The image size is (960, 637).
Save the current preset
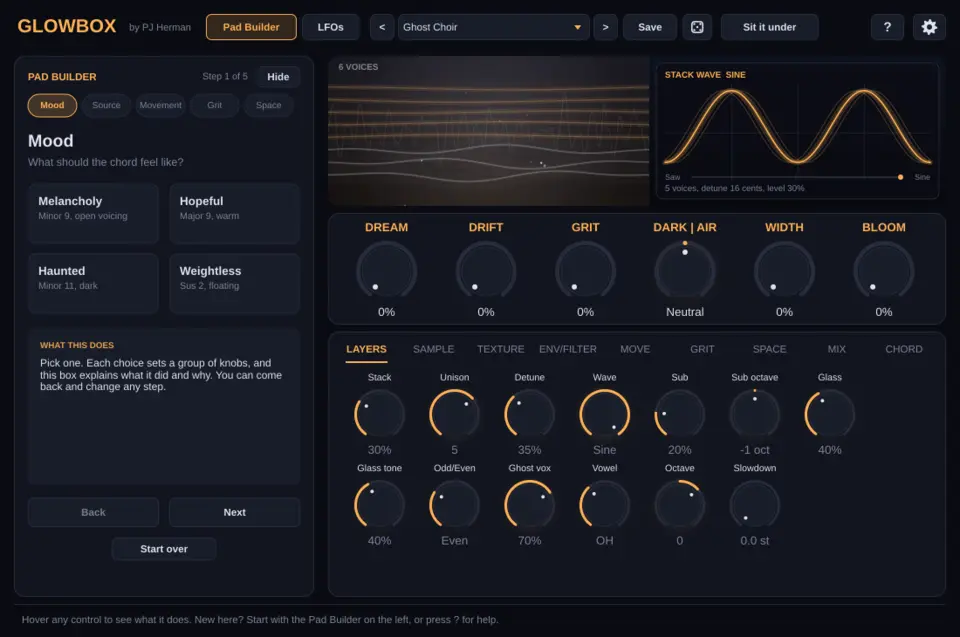650,27
